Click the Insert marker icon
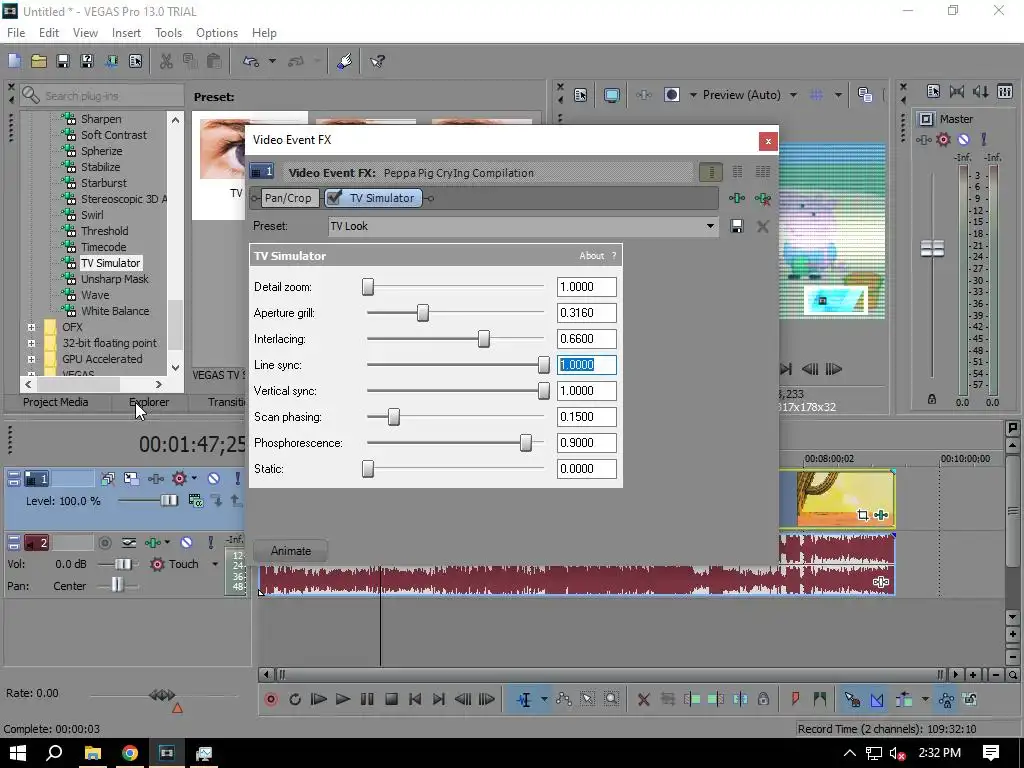This screenshot has height=768, width=1024. coord(795,699)
